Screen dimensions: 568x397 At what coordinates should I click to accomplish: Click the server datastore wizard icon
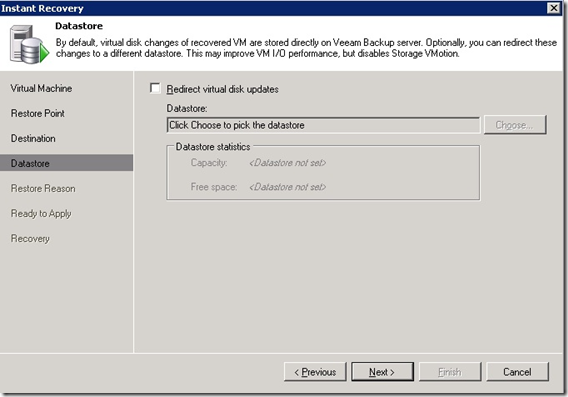tap(29, 44)
